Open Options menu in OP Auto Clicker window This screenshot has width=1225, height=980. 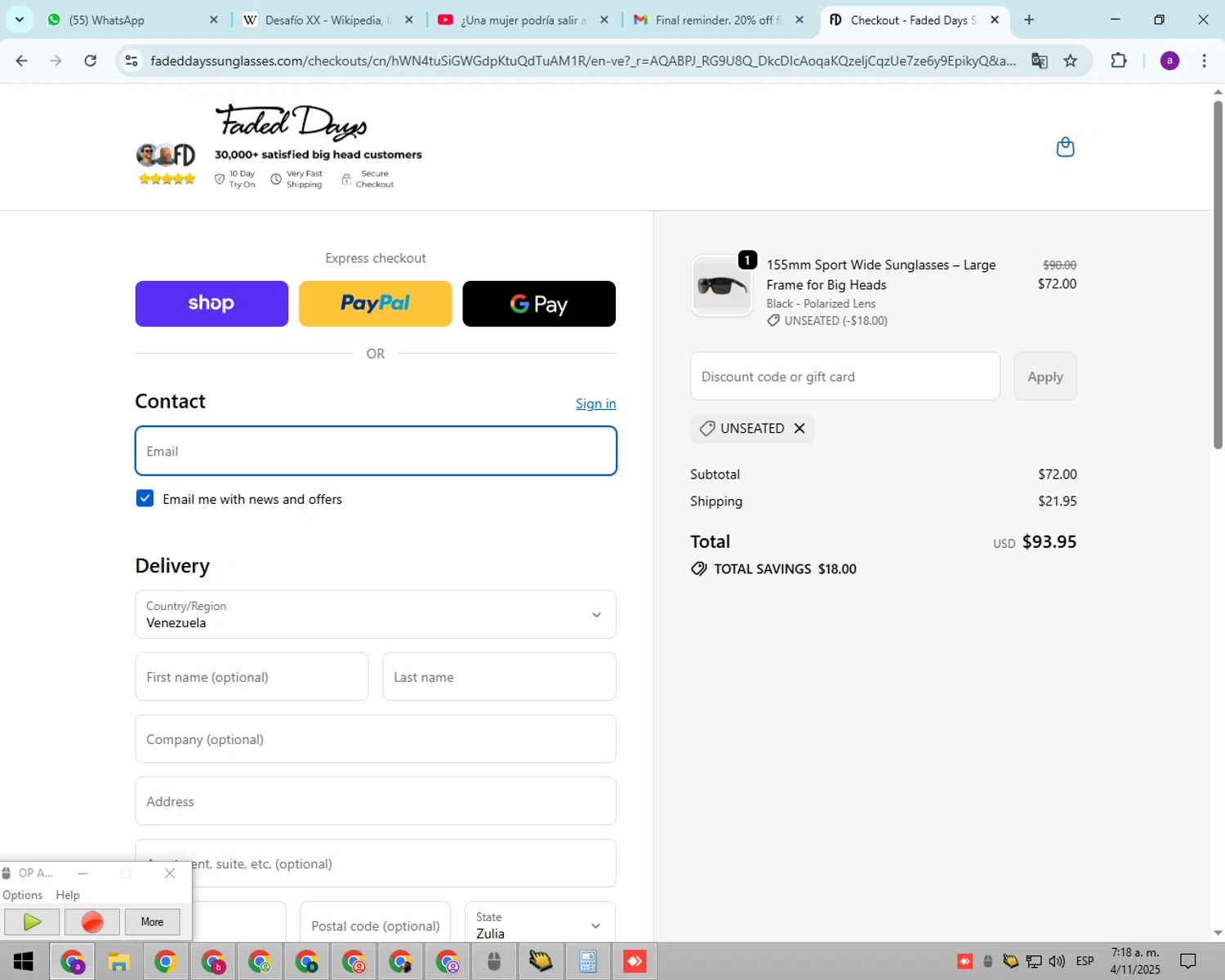pyautogui.click(x=23, y=895)
